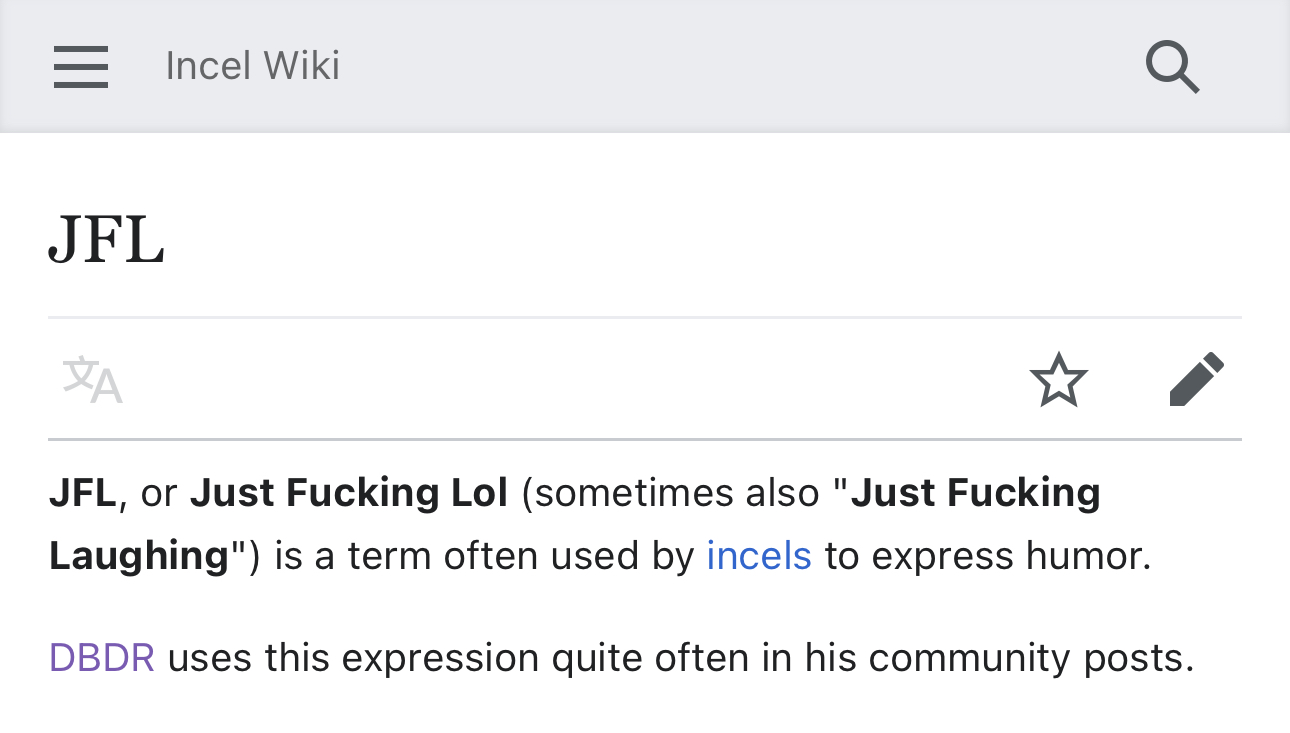This screenshot has height=733, width=1290.
Task: Edit the page using pencil icon
Action: [1196, 380]
